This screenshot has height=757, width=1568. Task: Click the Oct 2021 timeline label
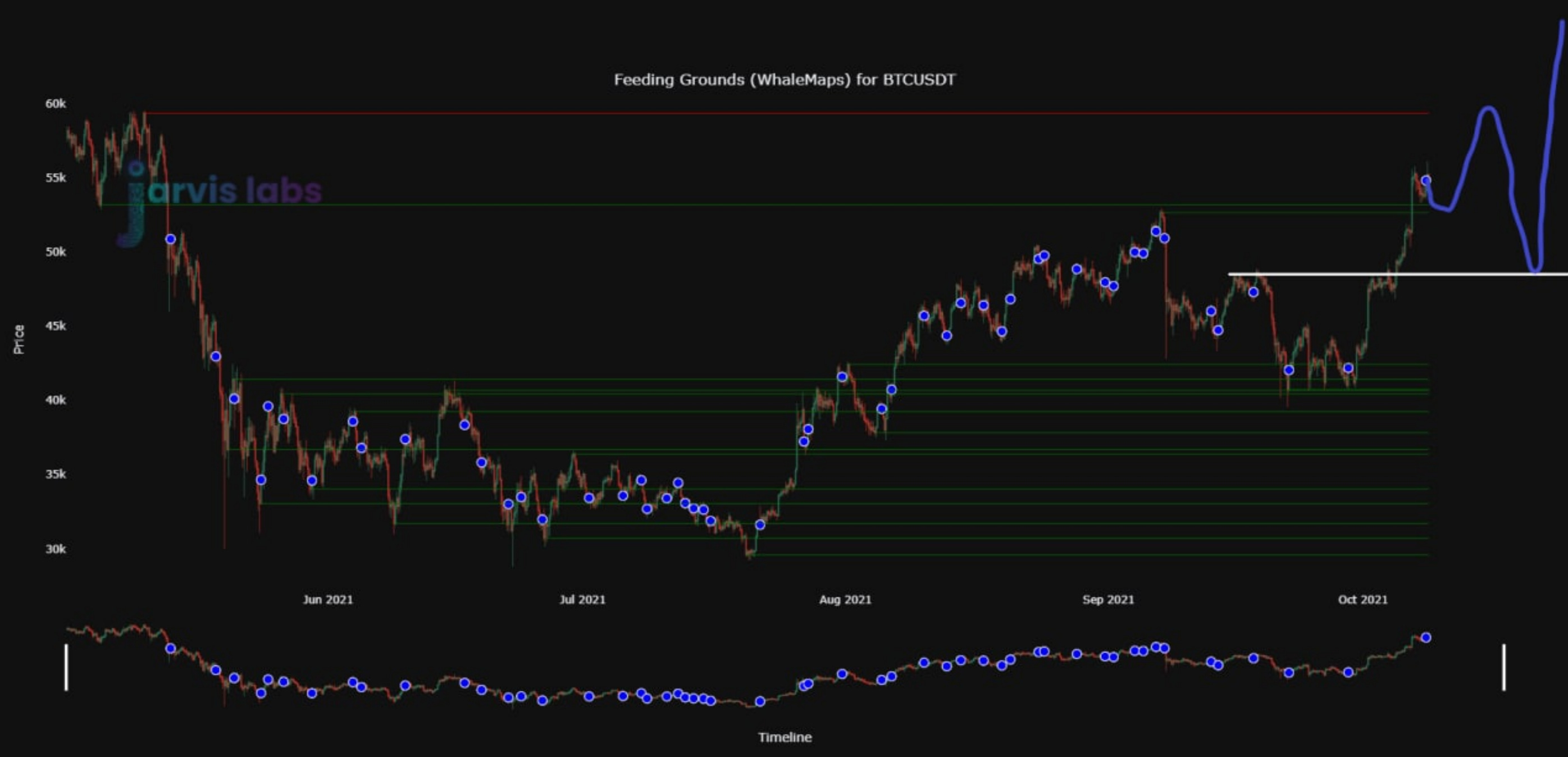[x=1362, y=599]
